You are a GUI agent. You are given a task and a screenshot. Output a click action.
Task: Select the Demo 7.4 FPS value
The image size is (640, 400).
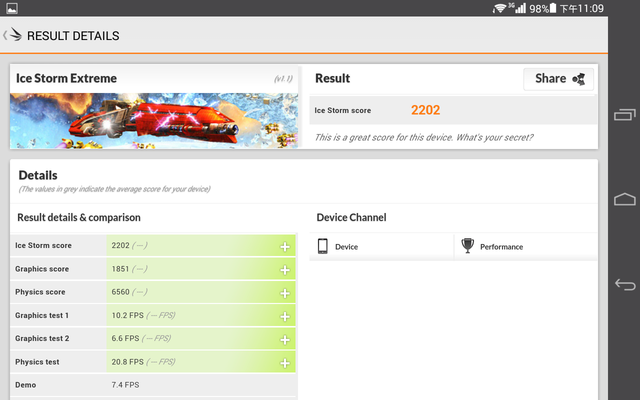[125, 385]
